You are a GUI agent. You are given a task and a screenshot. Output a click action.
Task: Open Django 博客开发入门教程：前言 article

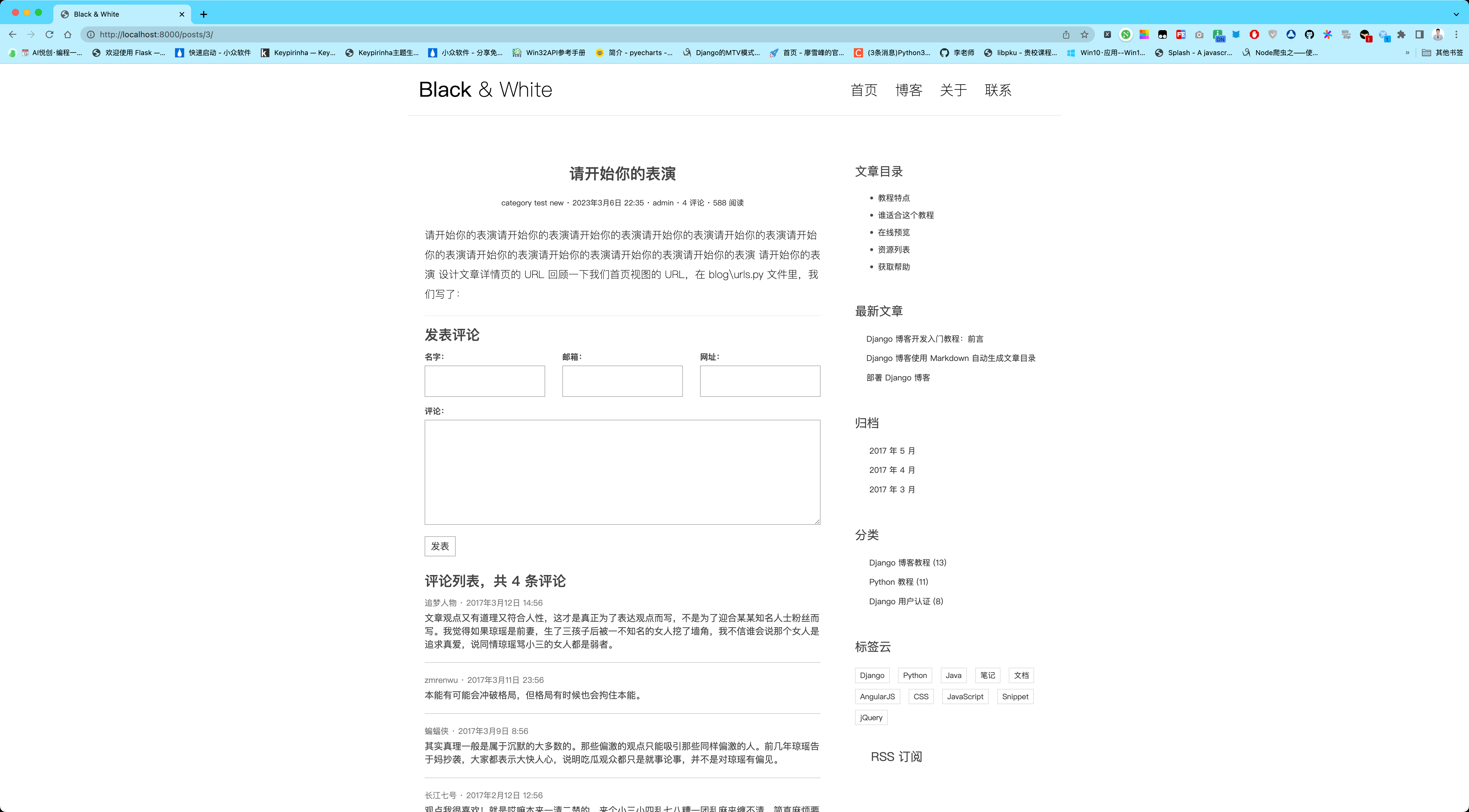coord(924,339)
